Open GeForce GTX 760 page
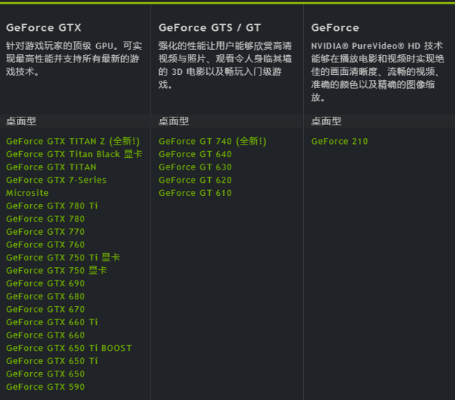 pos(45,245)
